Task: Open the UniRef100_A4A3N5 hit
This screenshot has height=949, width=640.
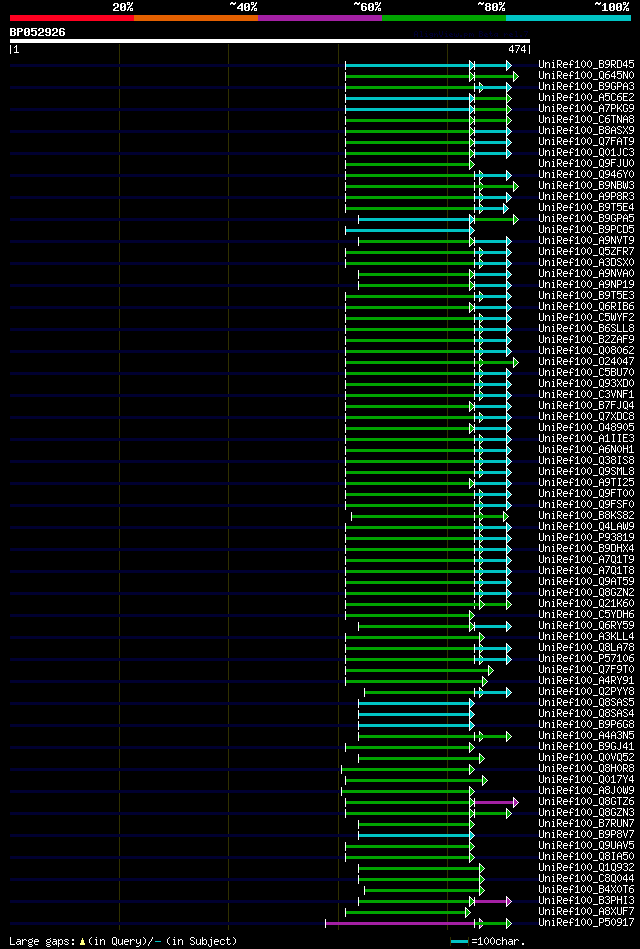Action: click(586, 737)
